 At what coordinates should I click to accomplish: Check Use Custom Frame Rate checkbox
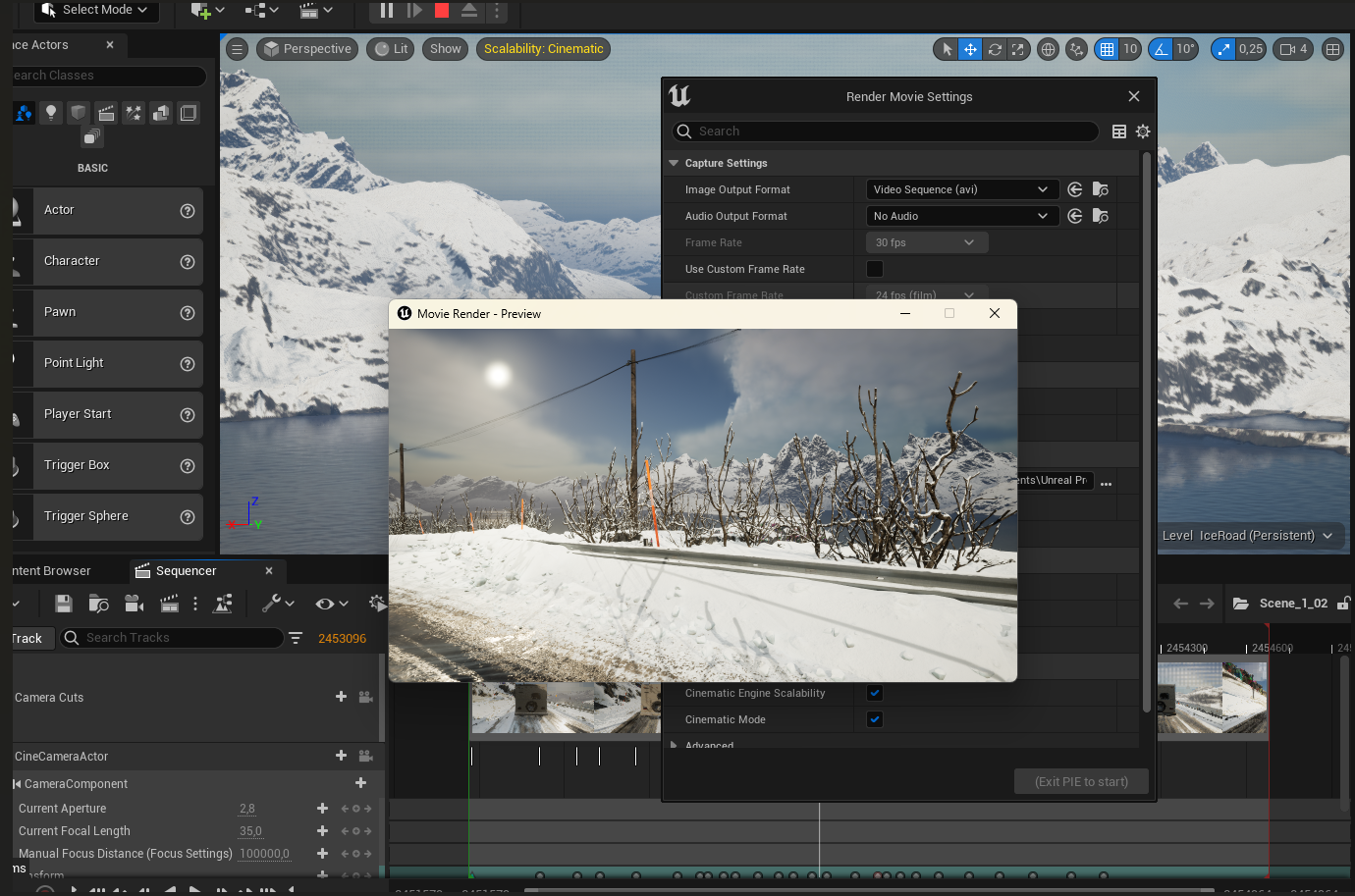[875, 269]
